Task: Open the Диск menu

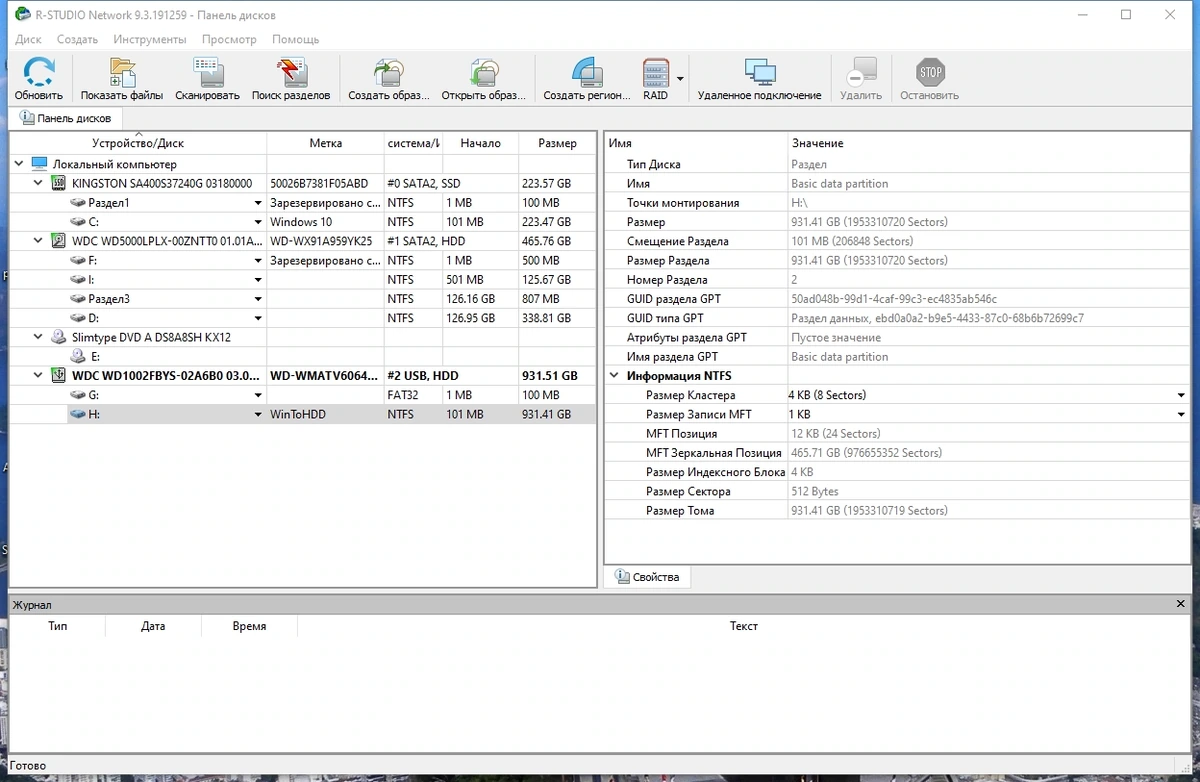Action: pos(28,39)
